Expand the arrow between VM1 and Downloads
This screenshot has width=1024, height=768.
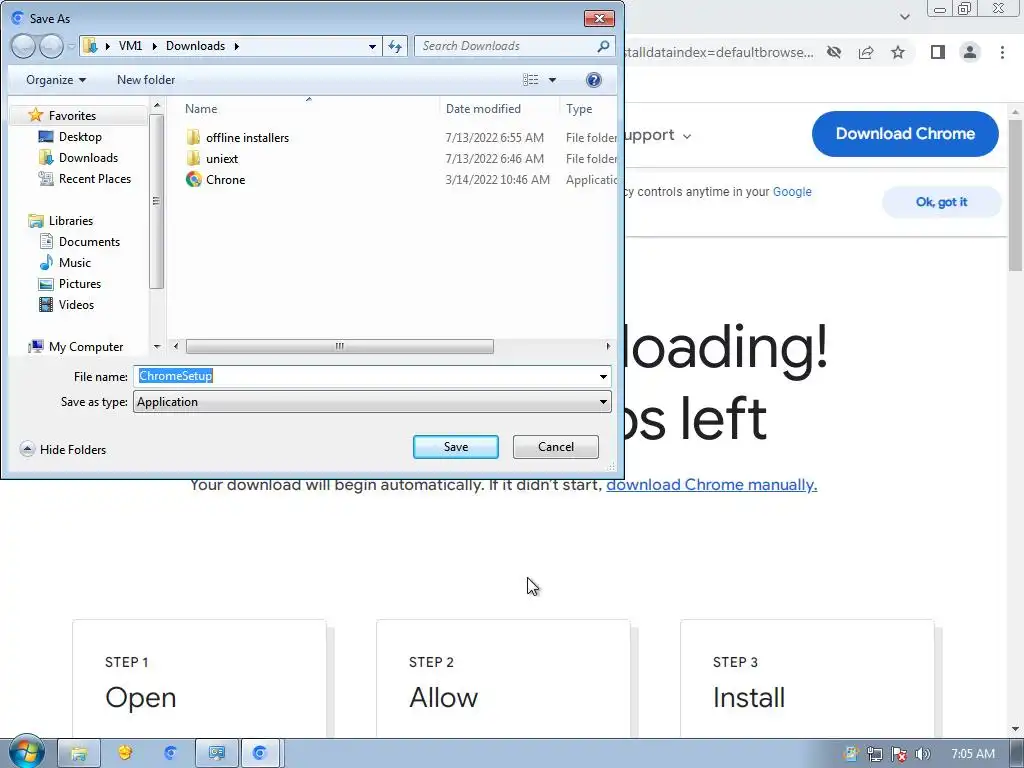coord(155,46)
